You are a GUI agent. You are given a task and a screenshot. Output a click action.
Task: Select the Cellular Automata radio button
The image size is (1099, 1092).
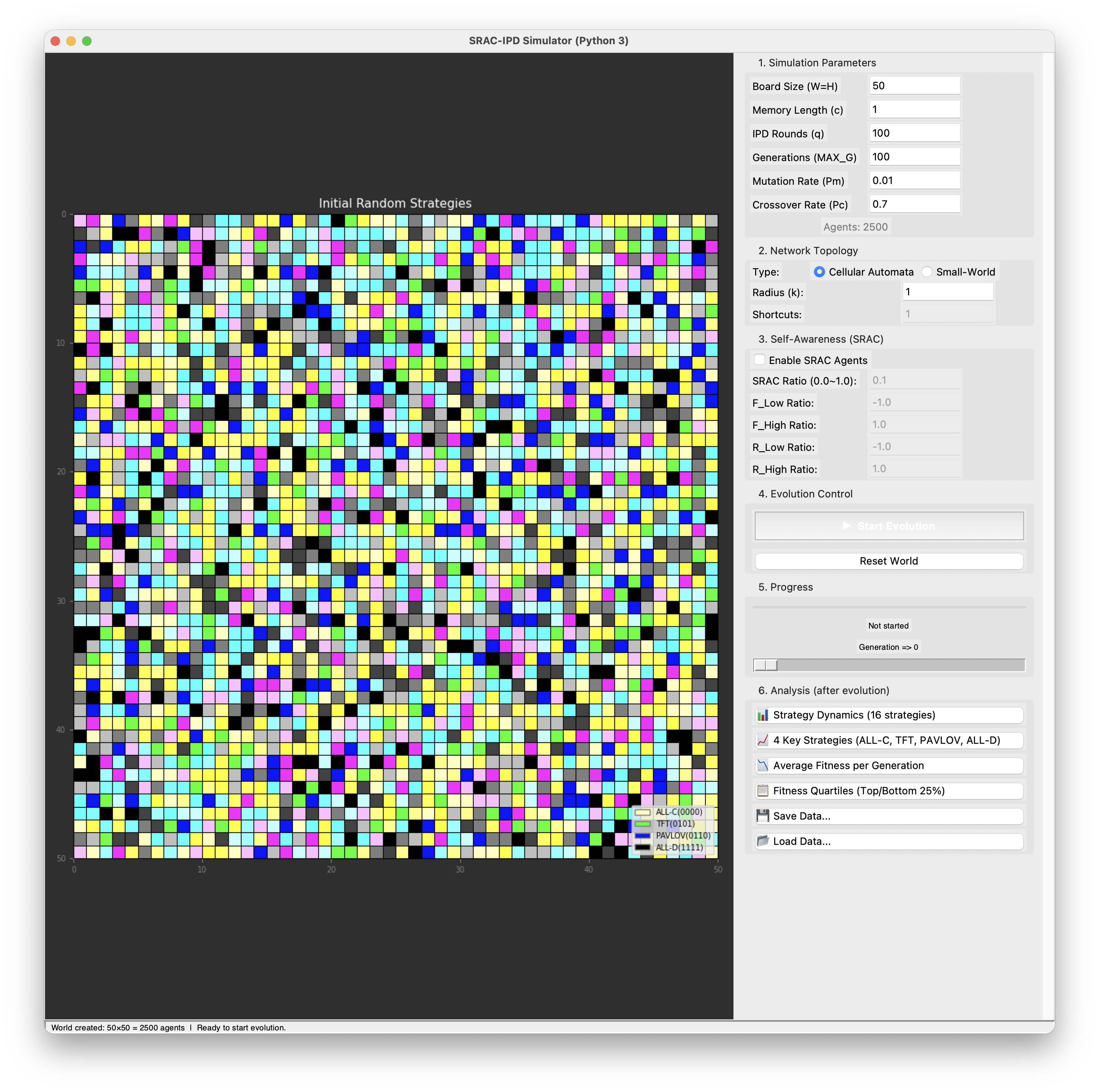pos(819,272)
